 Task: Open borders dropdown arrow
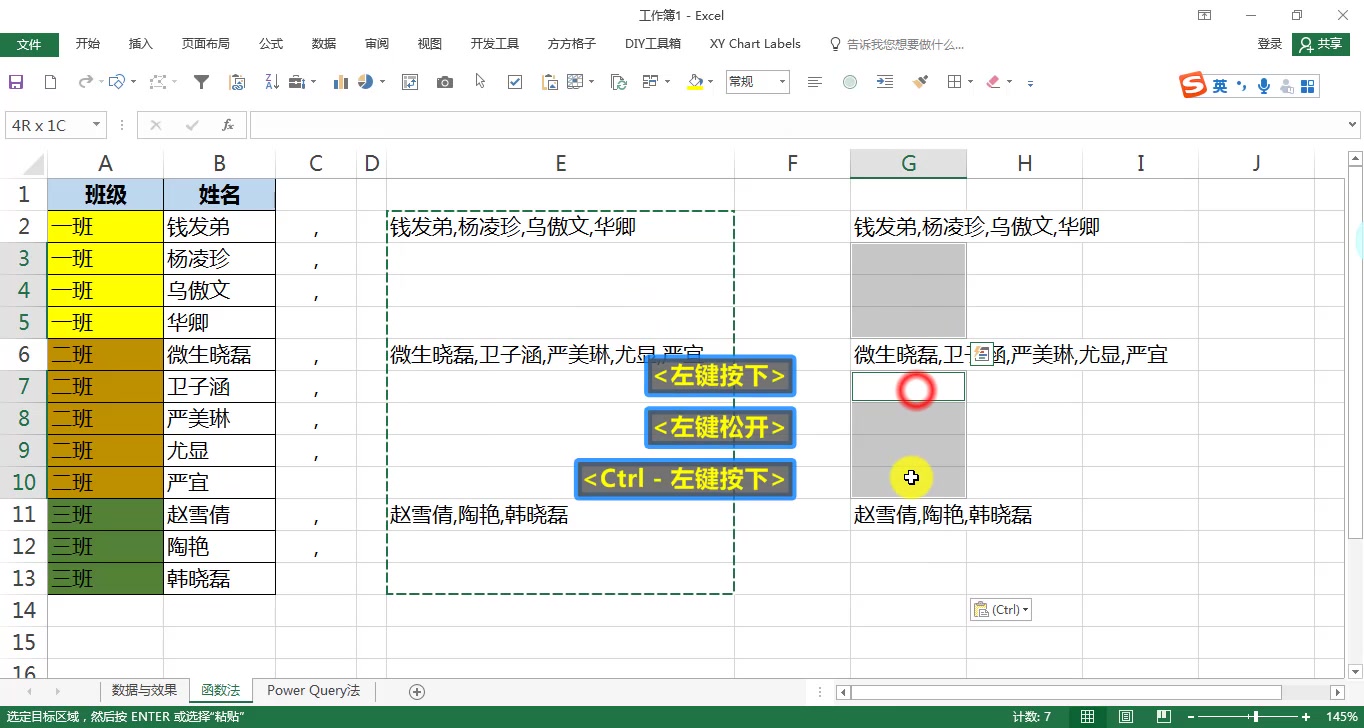pyautogui.click(x=971, y=82)
